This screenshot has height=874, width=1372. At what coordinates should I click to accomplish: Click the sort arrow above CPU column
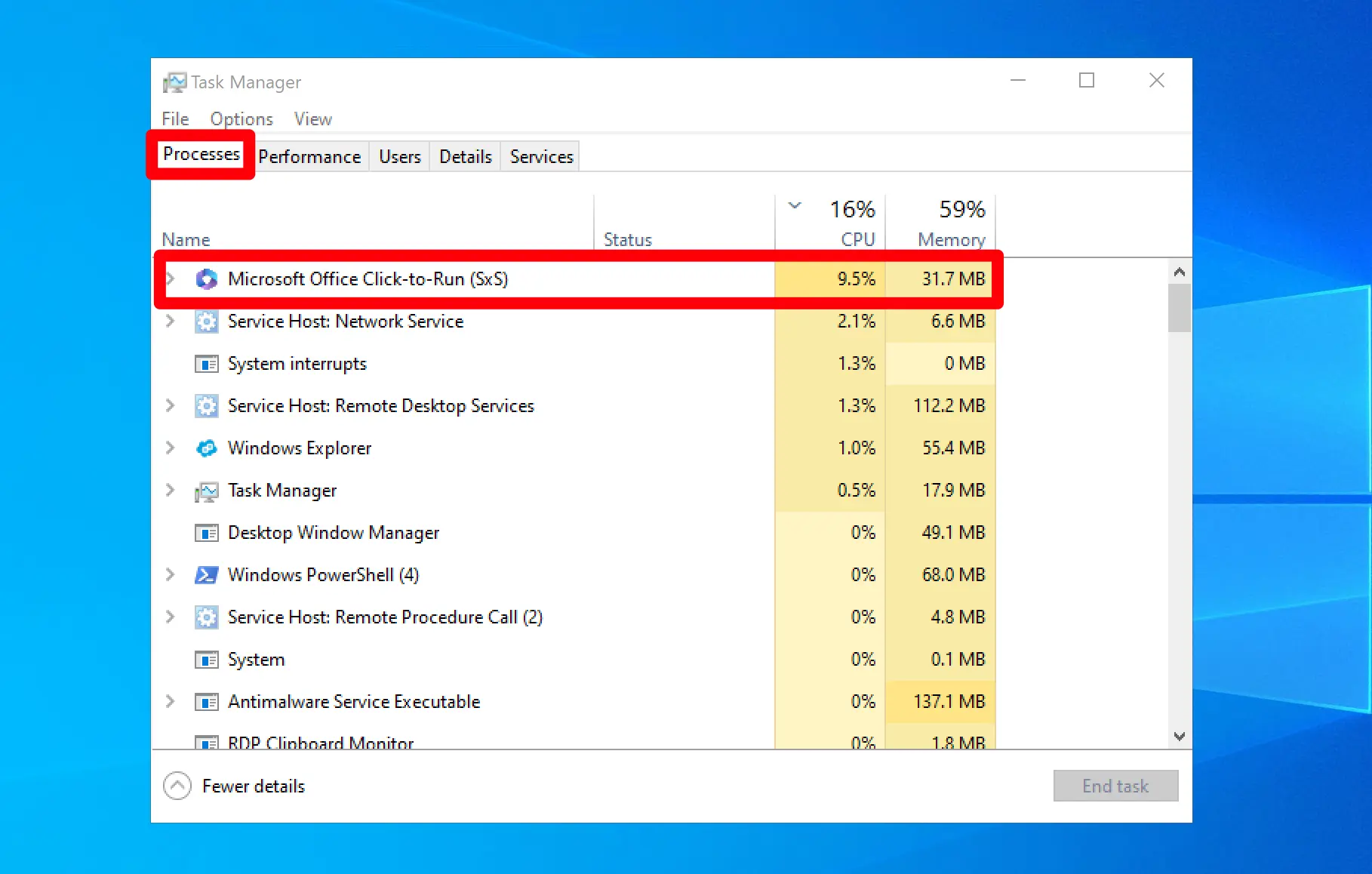(x=795, y=205)
